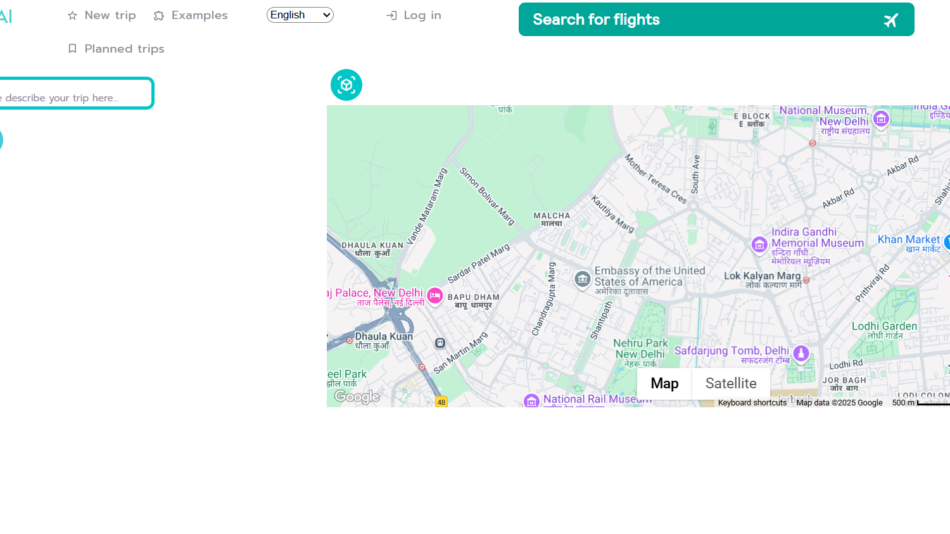950x534 pixels.
Task: Open the English language dropdown
Action: [300, 15]
